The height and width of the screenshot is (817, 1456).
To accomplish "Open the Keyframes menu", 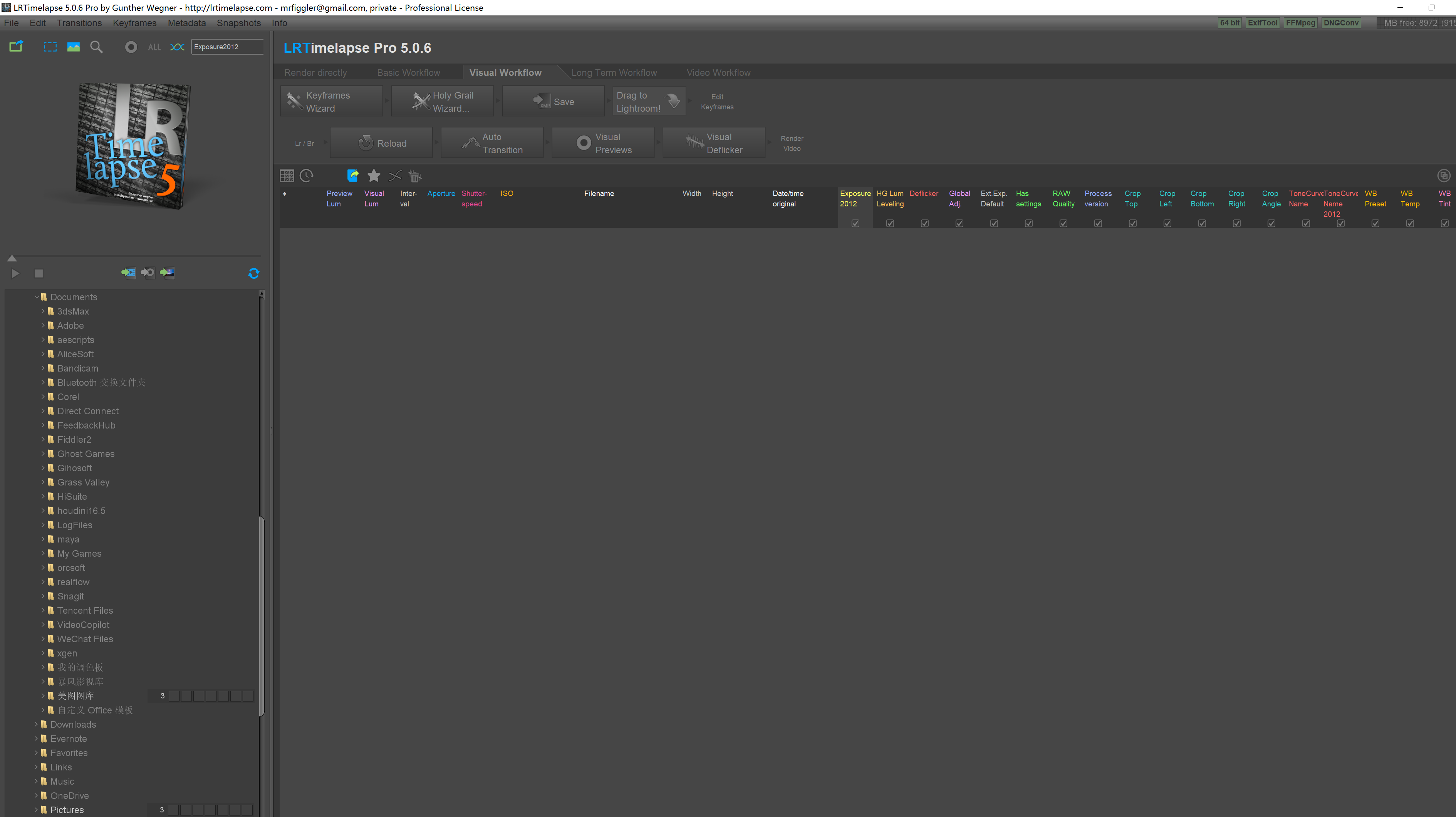I will click(134, 23).
